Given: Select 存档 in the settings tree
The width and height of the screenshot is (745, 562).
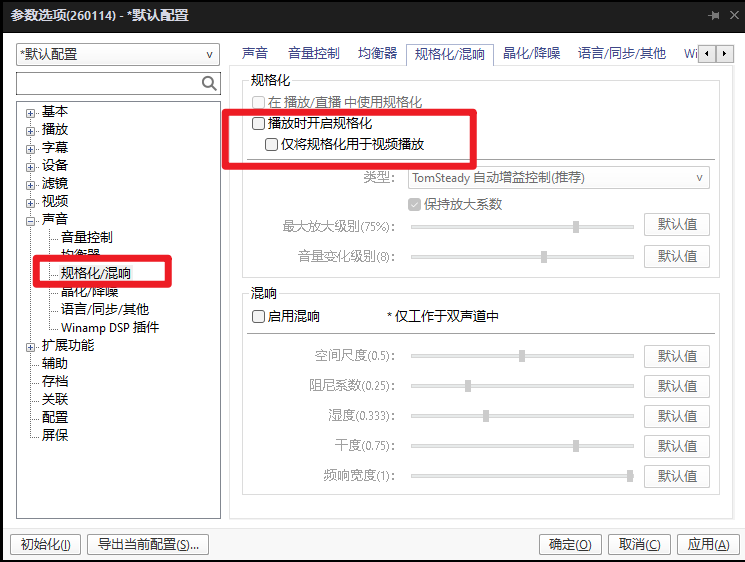Looking at the screenshot, I should click(x=55, y=381).
